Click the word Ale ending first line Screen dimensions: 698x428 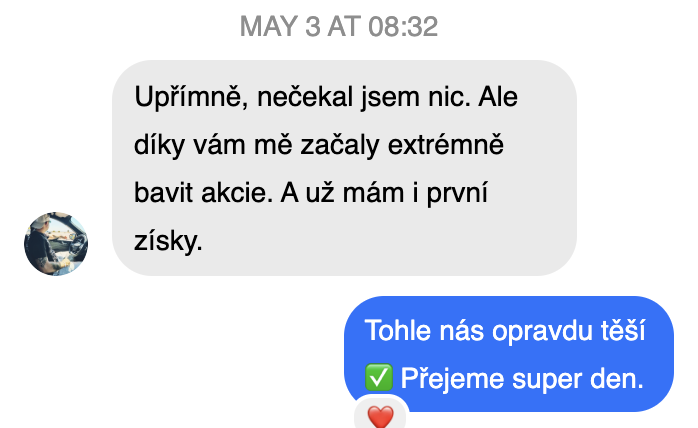498,97
